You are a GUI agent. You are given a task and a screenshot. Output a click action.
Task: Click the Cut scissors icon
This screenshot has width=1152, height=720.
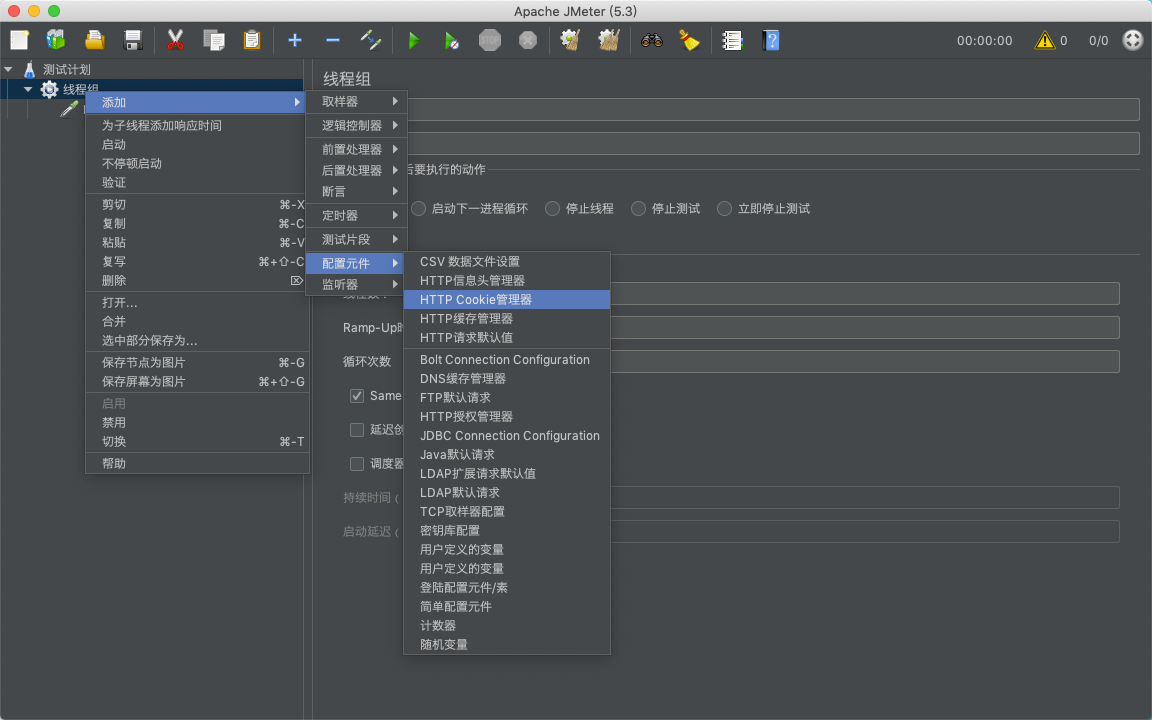tap(175, 40)
